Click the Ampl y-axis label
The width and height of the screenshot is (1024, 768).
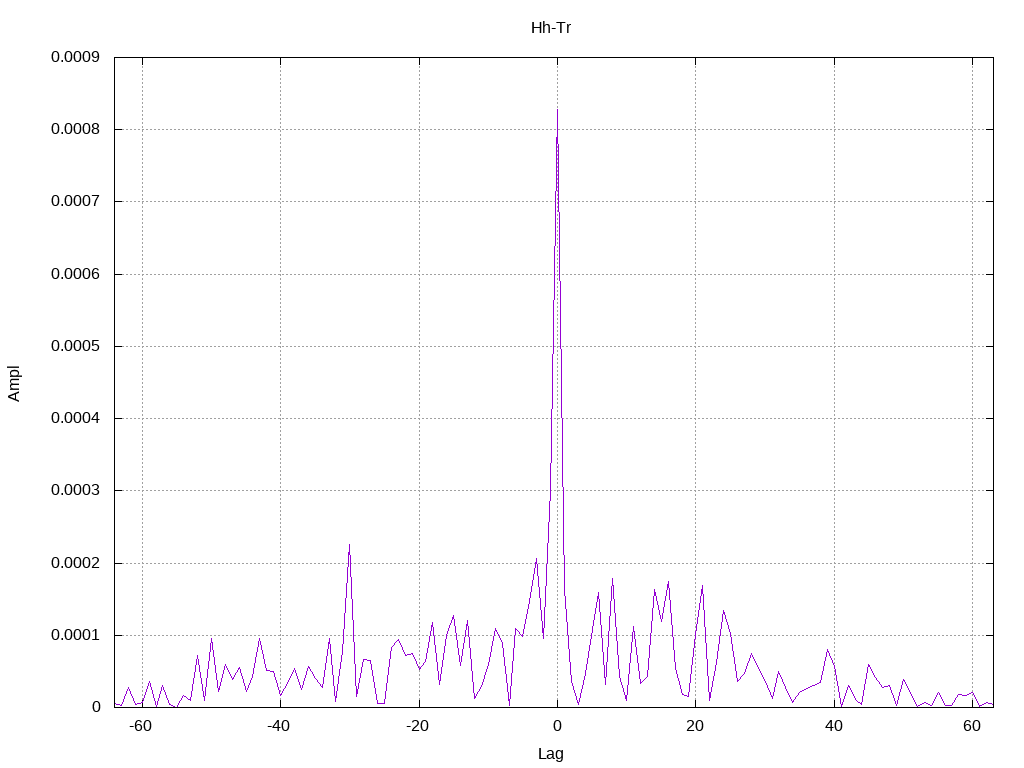[14, 383]
